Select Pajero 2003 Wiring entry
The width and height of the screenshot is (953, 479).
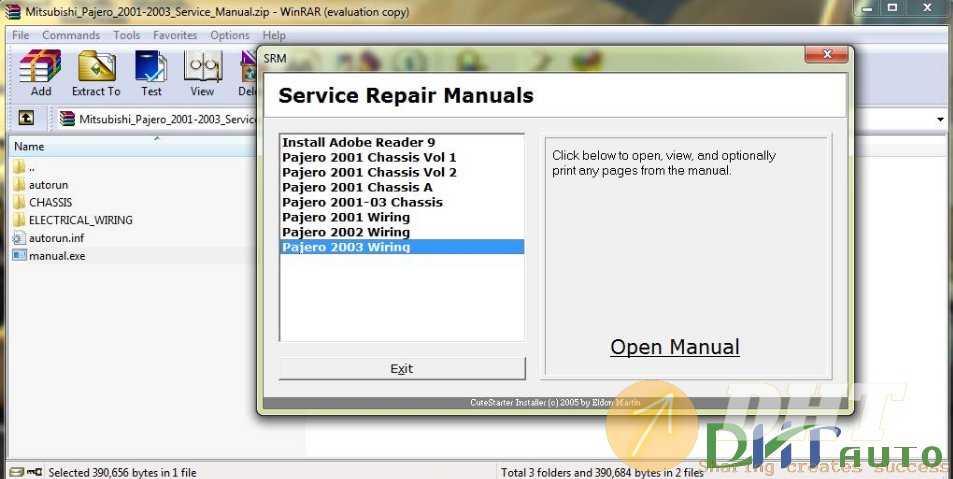click(x=401, y=247)
